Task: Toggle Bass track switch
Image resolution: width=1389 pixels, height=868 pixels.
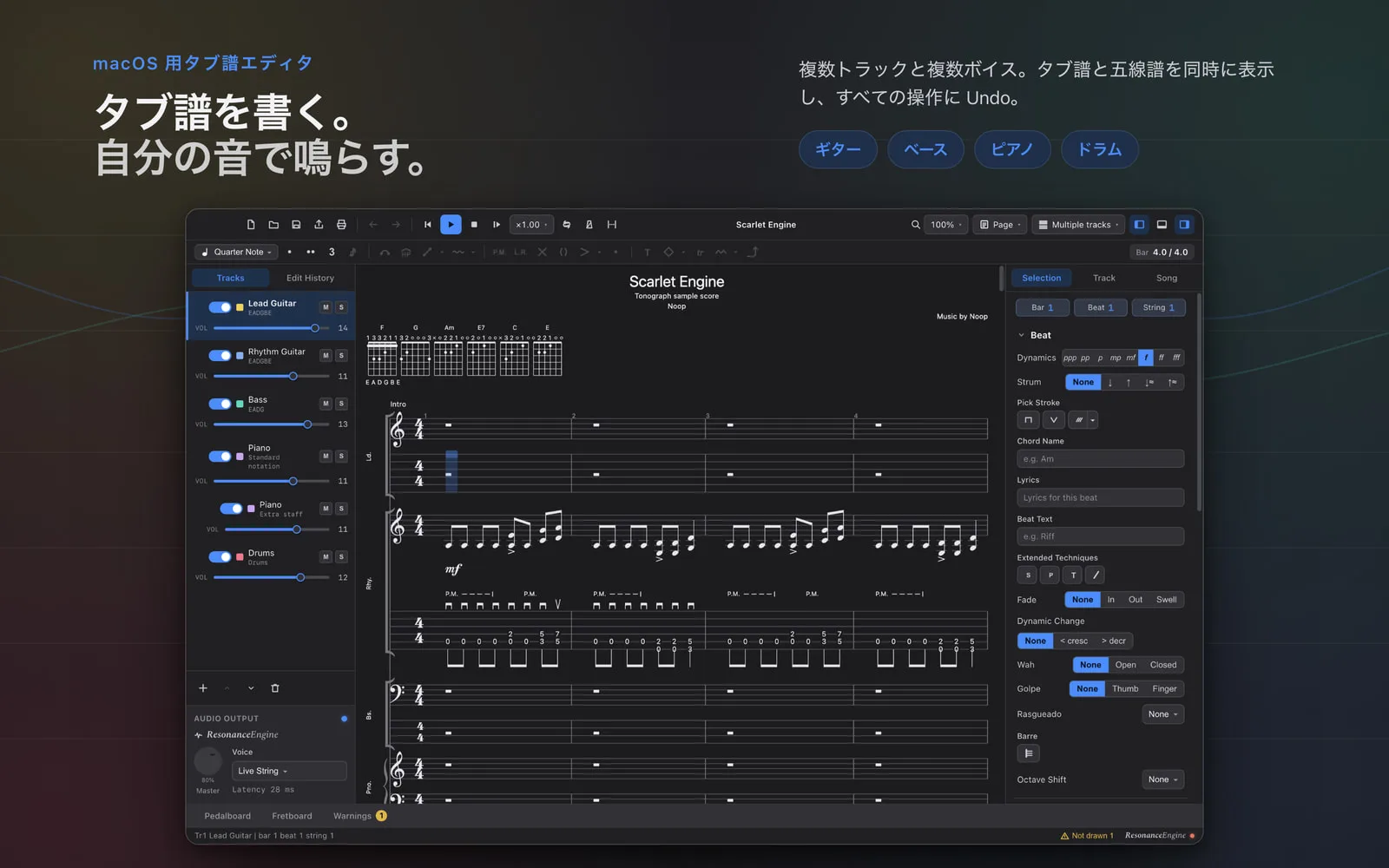Action: click(220, 404)
